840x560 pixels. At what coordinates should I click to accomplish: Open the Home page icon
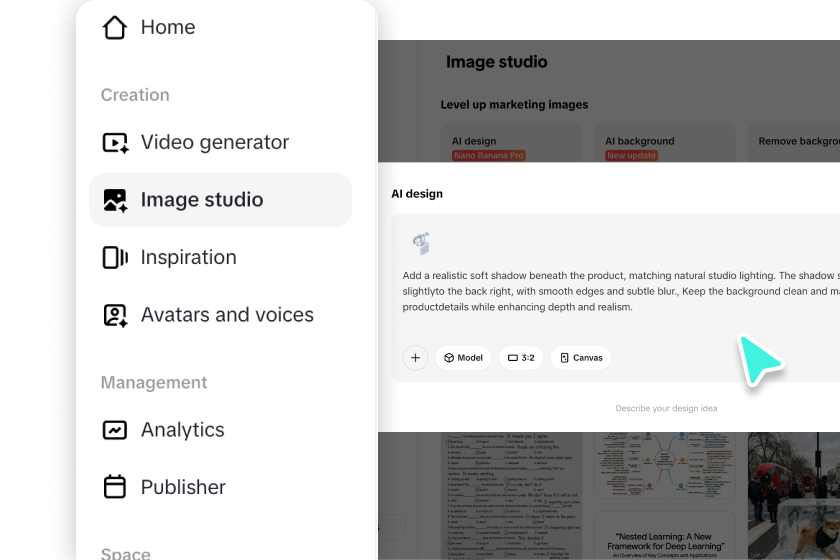click(x=115, y=27)
